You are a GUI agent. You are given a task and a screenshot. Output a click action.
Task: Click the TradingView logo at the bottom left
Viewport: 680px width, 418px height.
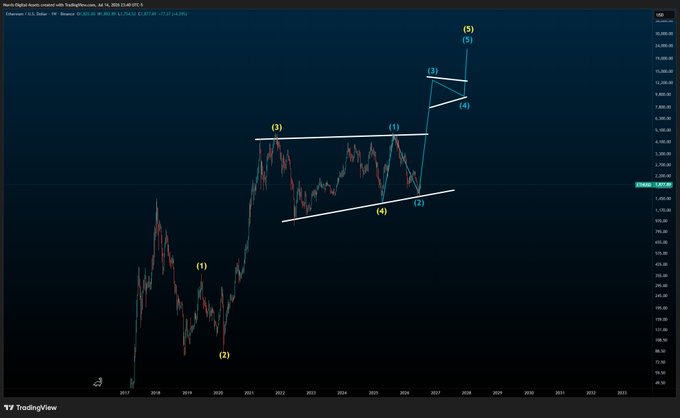[30, 408]
